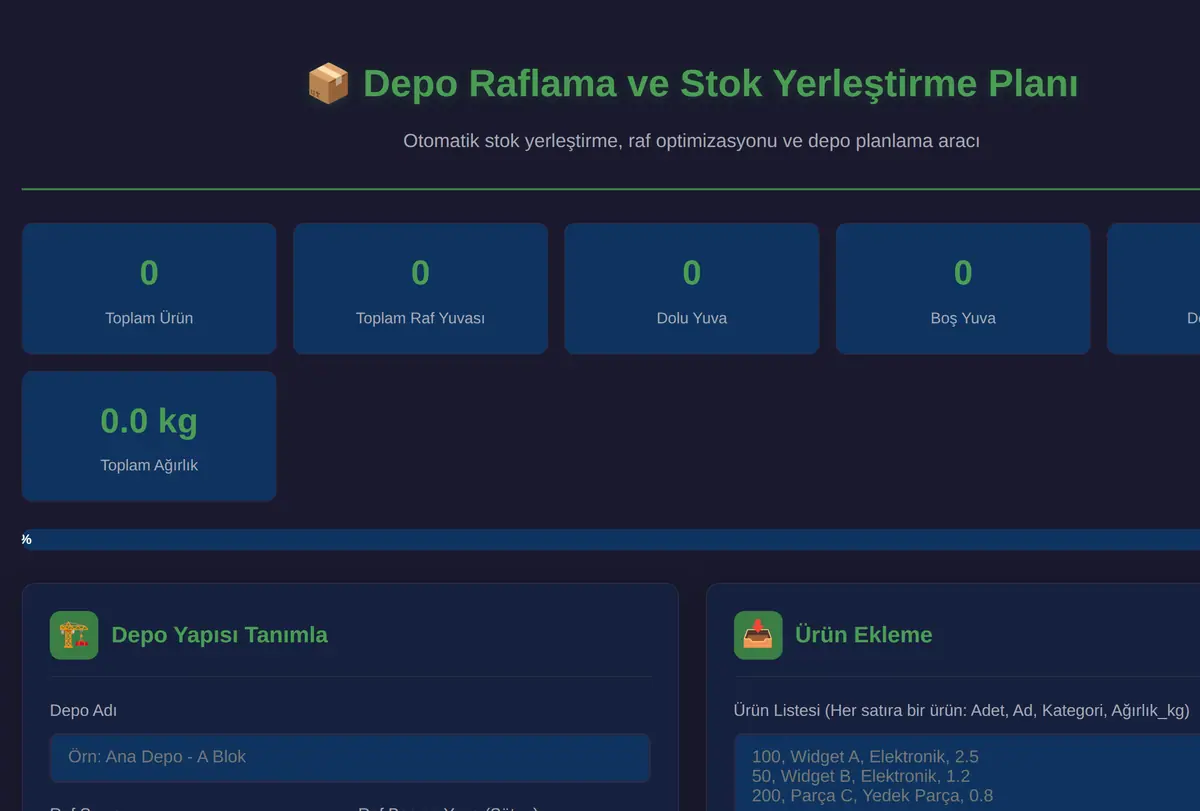Click the capacity progress bar

[611, 539]
